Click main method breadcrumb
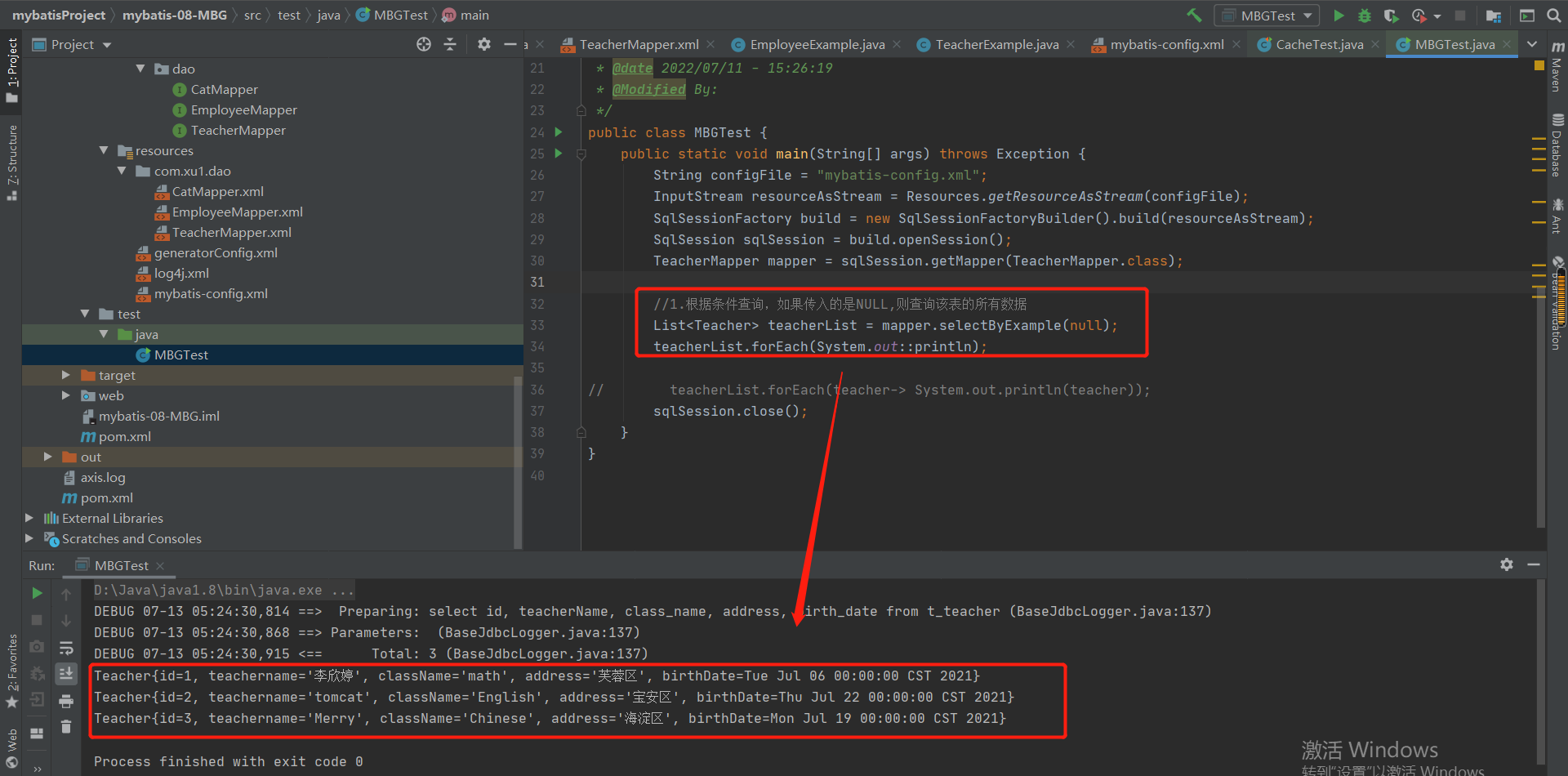The image size is (1568, 776). [465, 15]
